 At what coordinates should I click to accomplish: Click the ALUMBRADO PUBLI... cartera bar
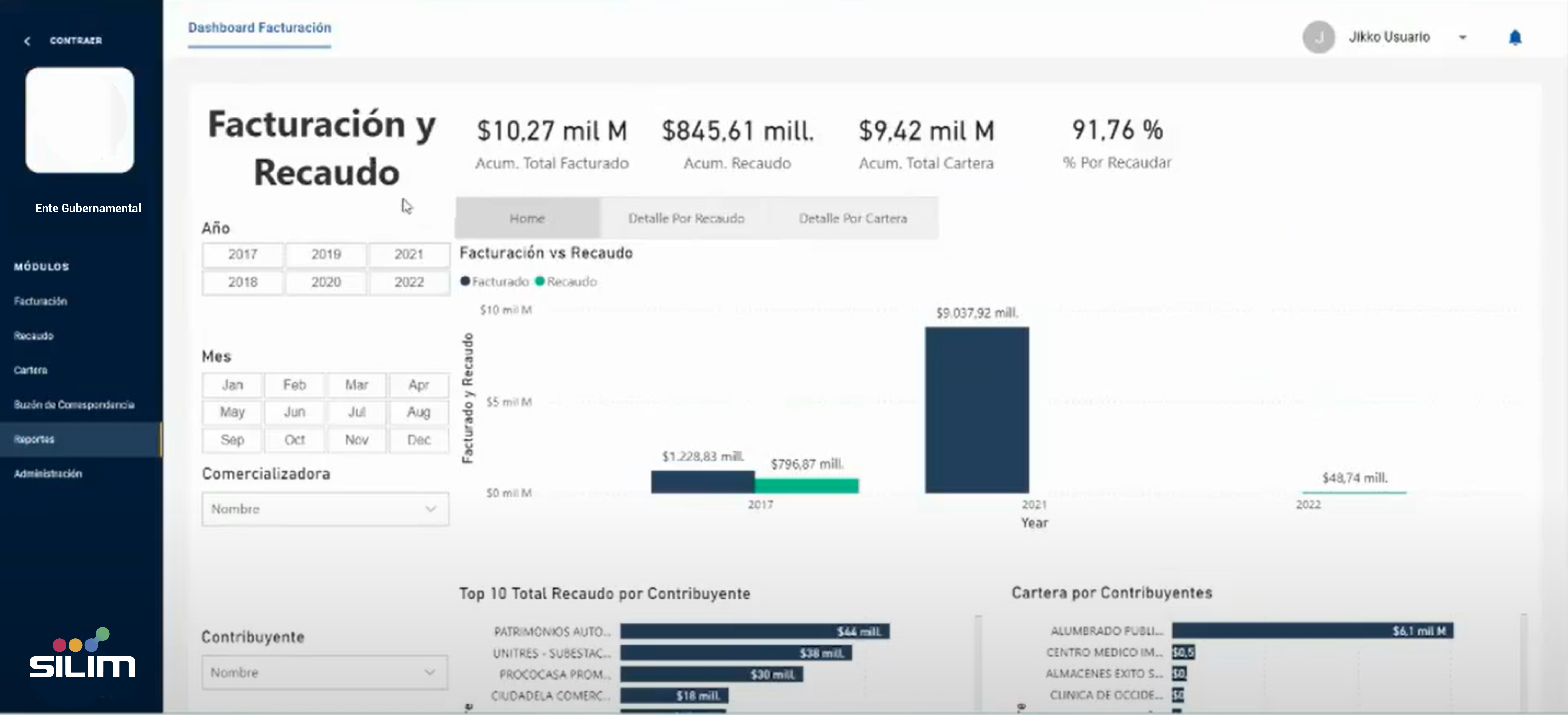pos(1313,630)
